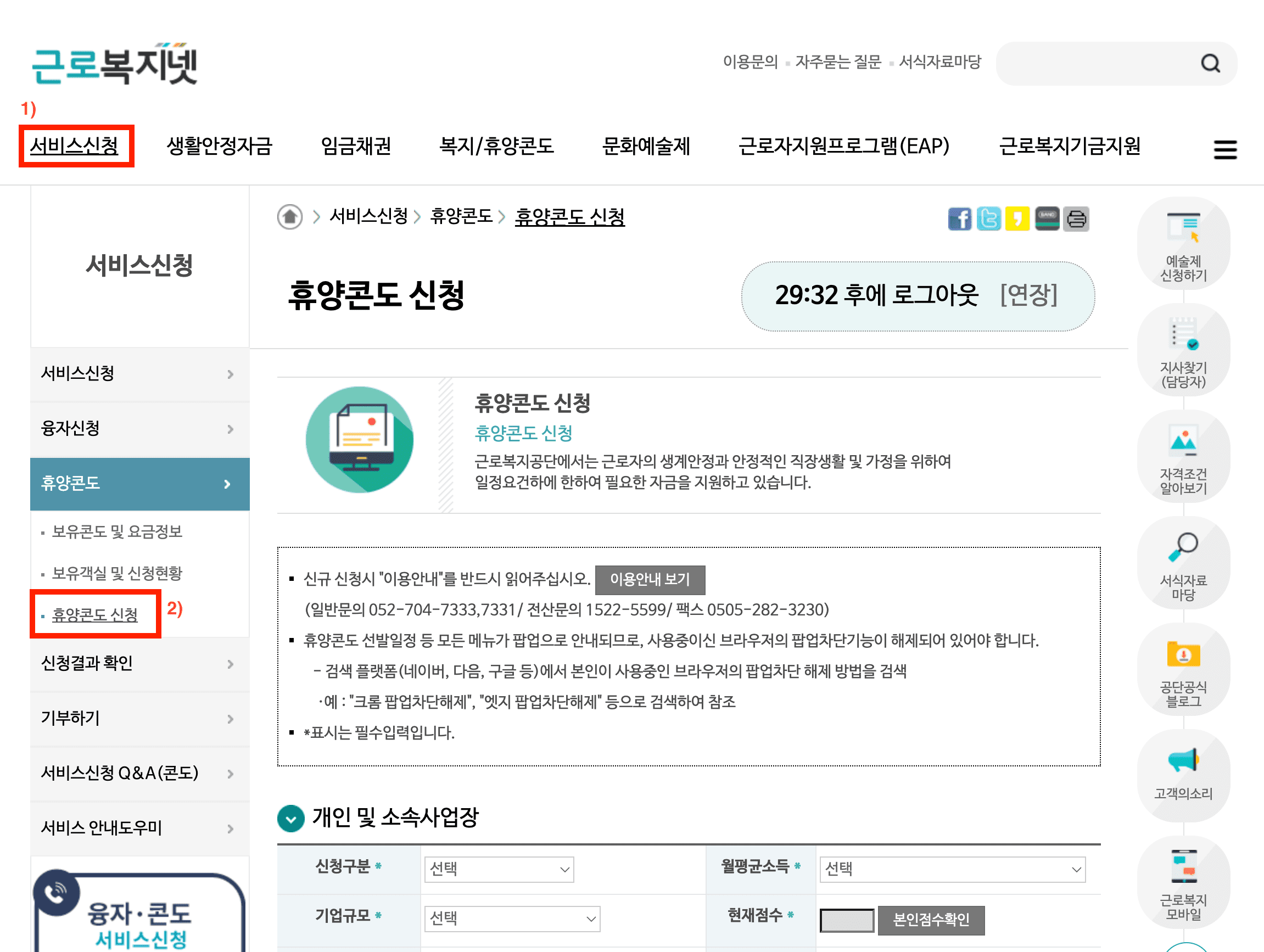The height and width of the screenshot is (952, 1264).
Task: Open the hamburger full menu icon
Action: (1224, 150)
